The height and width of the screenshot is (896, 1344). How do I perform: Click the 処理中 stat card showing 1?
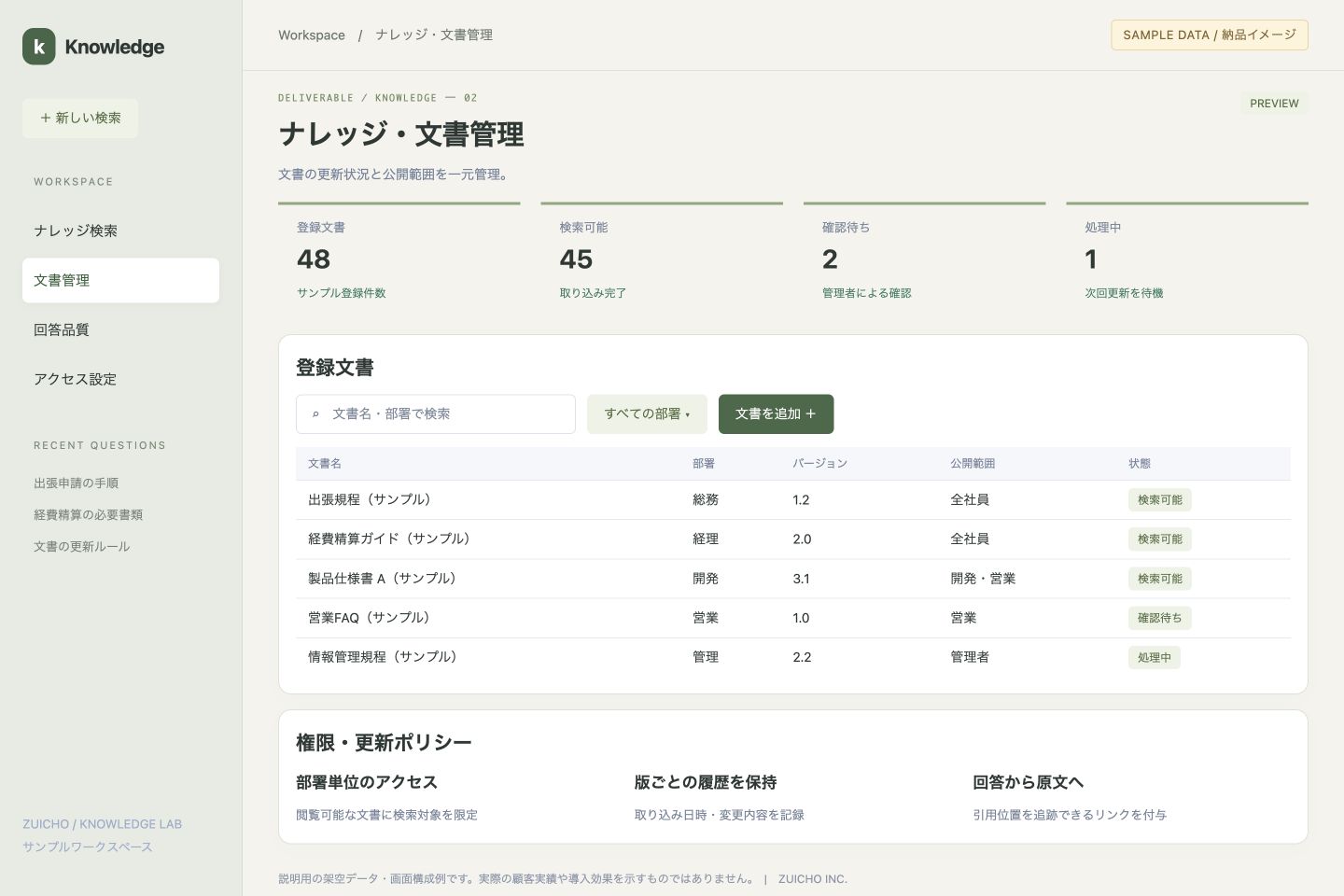[x=1187, y=259]
